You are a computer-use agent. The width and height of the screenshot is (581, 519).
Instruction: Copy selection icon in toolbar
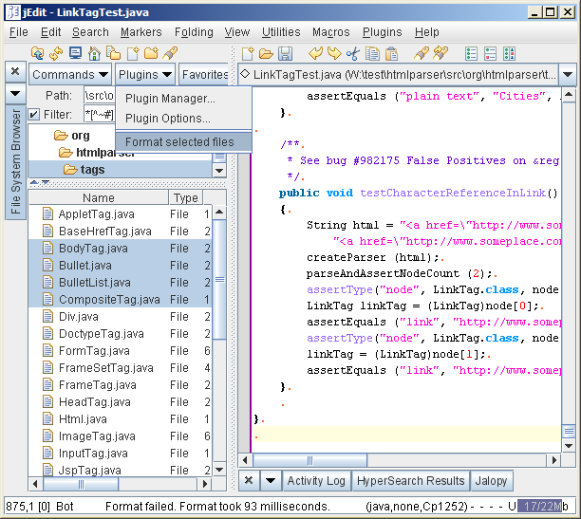pyautogui.click(x=372, y=54)
